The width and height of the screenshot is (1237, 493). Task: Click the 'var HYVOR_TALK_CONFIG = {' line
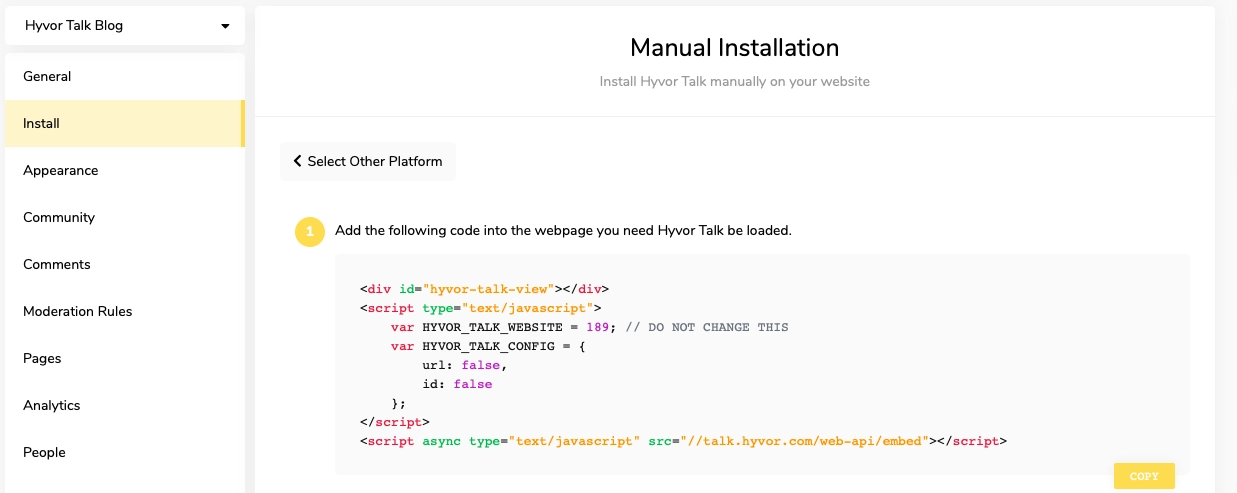[487, 346]
